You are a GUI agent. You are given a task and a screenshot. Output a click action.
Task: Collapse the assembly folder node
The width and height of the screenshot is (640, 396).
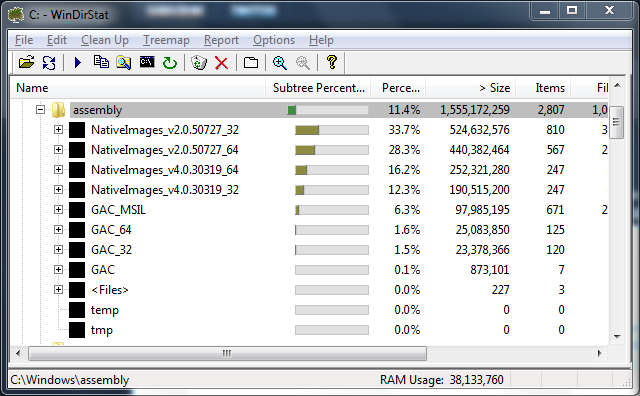click(x=40, y=109)
